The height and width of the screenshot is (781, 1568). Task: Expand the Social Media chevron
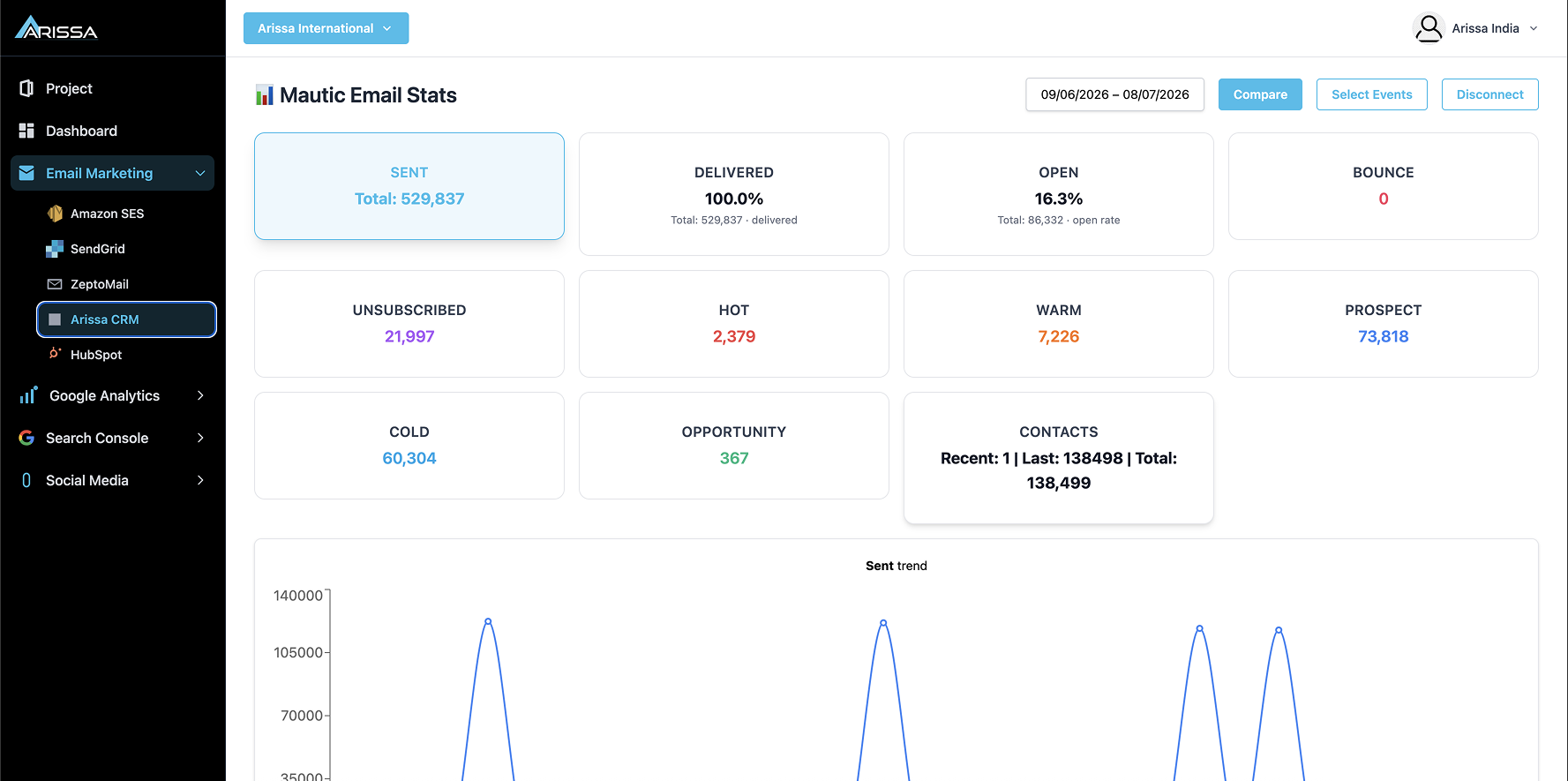[x=200, y=480]
